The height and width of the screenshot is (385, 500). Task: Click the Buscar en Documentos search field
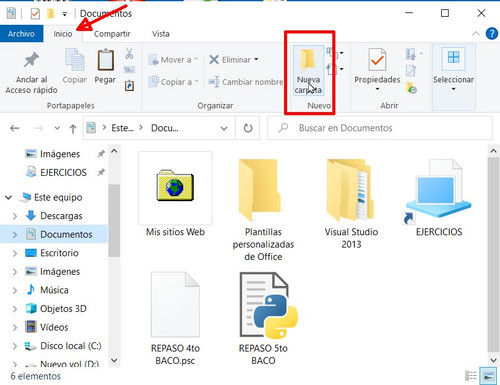(x=380, y=128)
